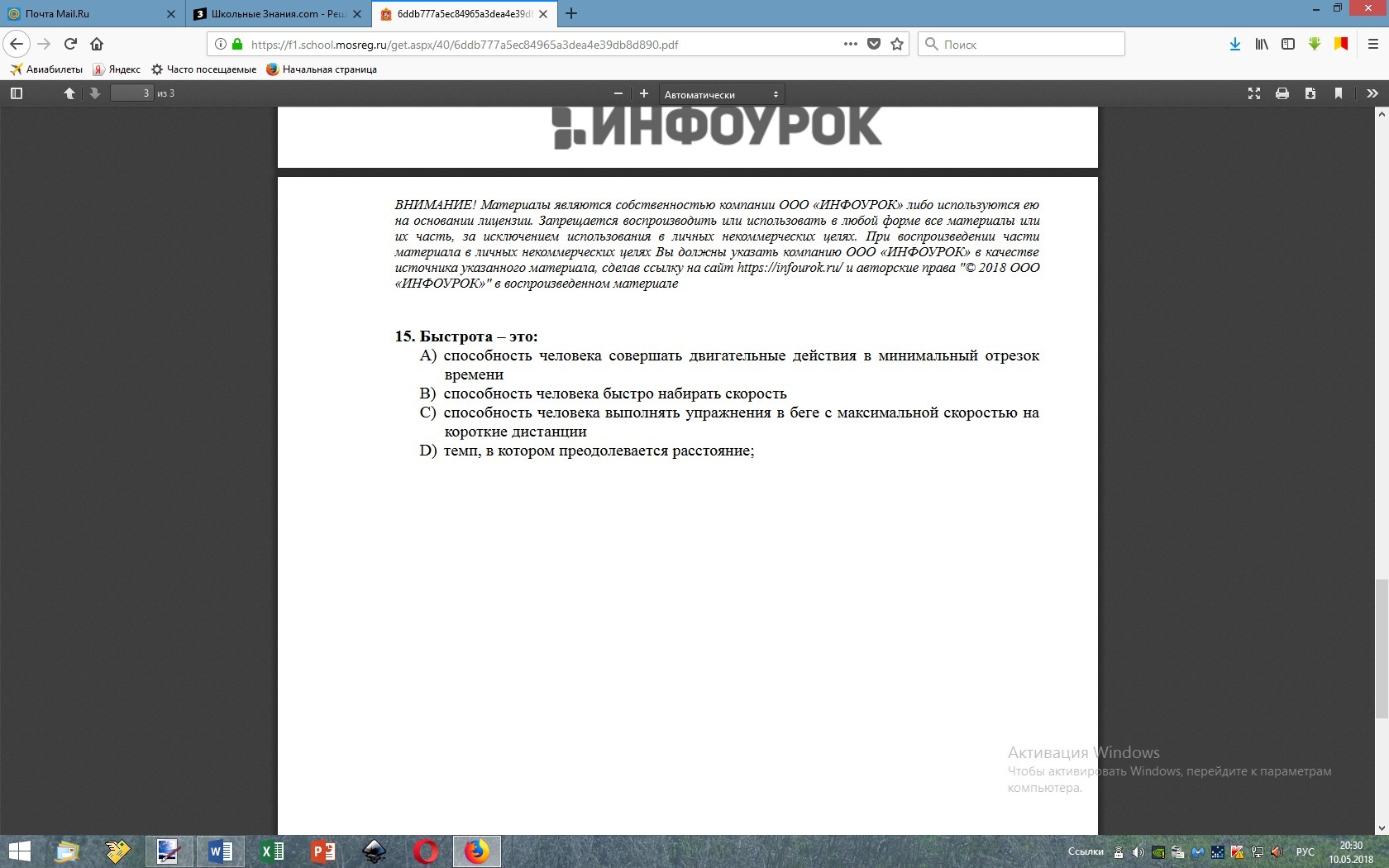The width and height of the screenshot is (1389, 868).
Task: Open a new browser tab
Action: tap(571, 13)
